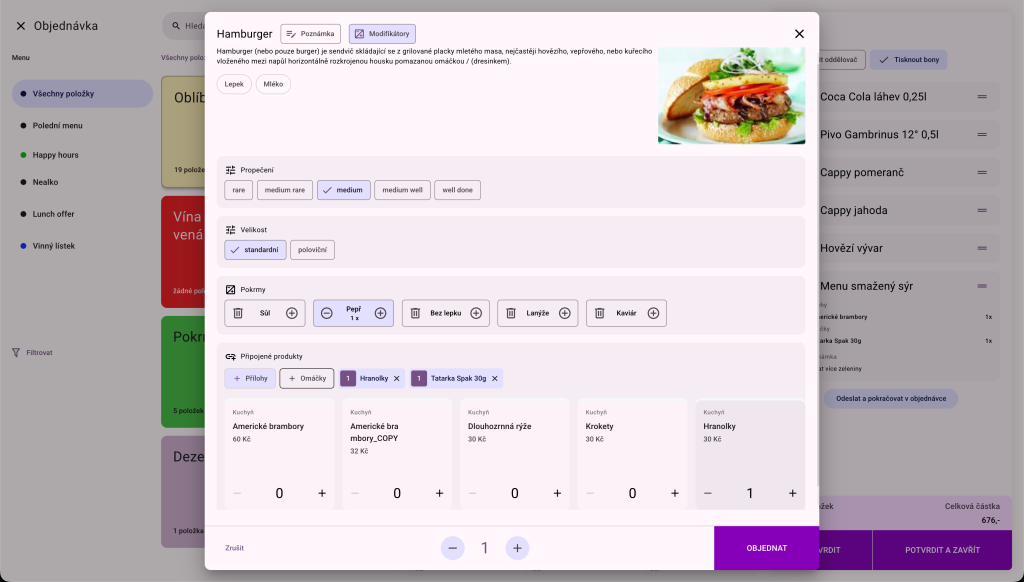Choose the poloviční size option
Viewport: 1024px width, 582px height.
click(x=312, y=250)
